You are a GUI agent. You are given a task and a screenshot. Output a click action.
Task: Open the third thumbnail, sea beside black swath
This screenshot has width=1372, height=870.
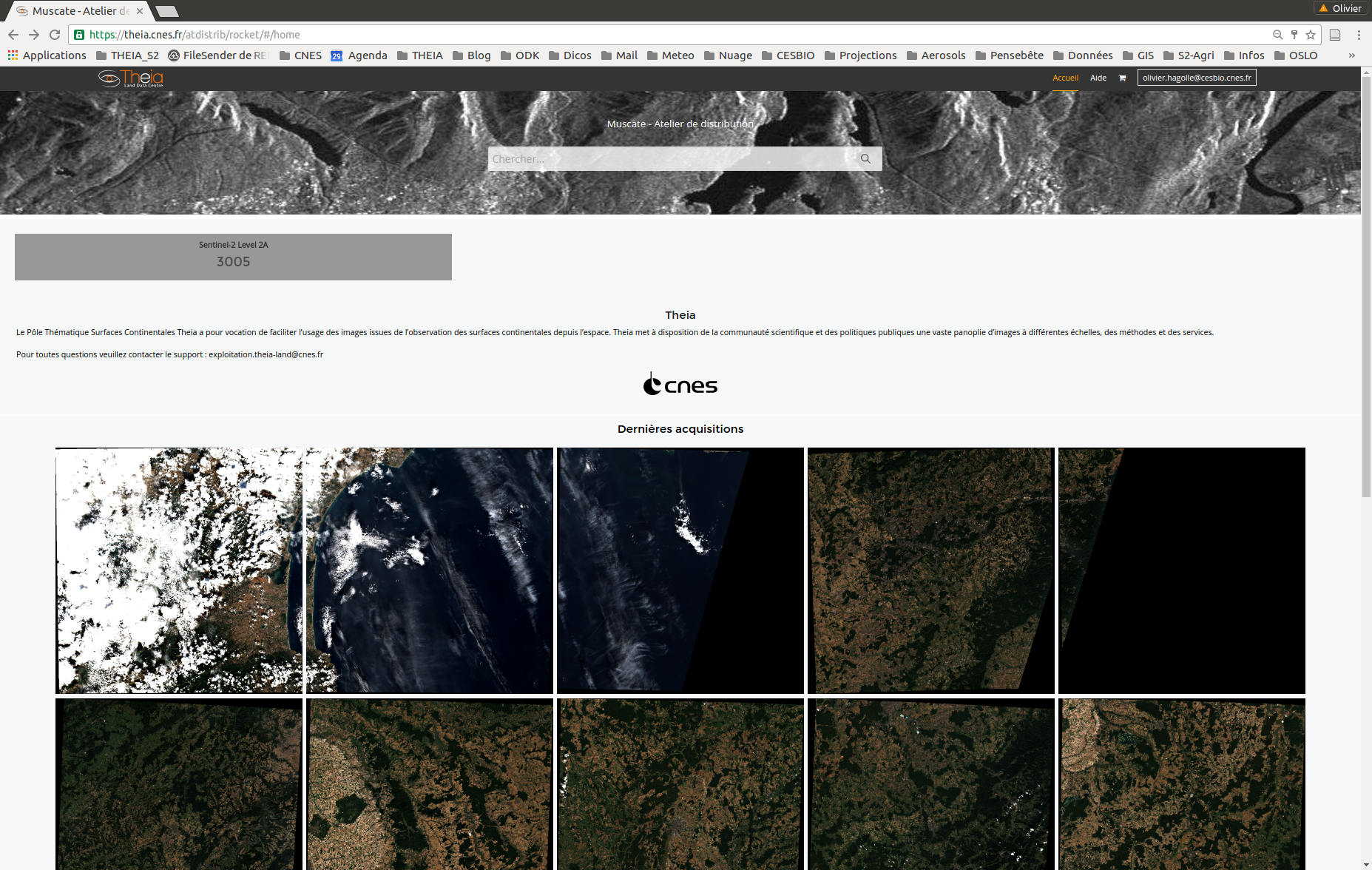(x=680, y=570)
